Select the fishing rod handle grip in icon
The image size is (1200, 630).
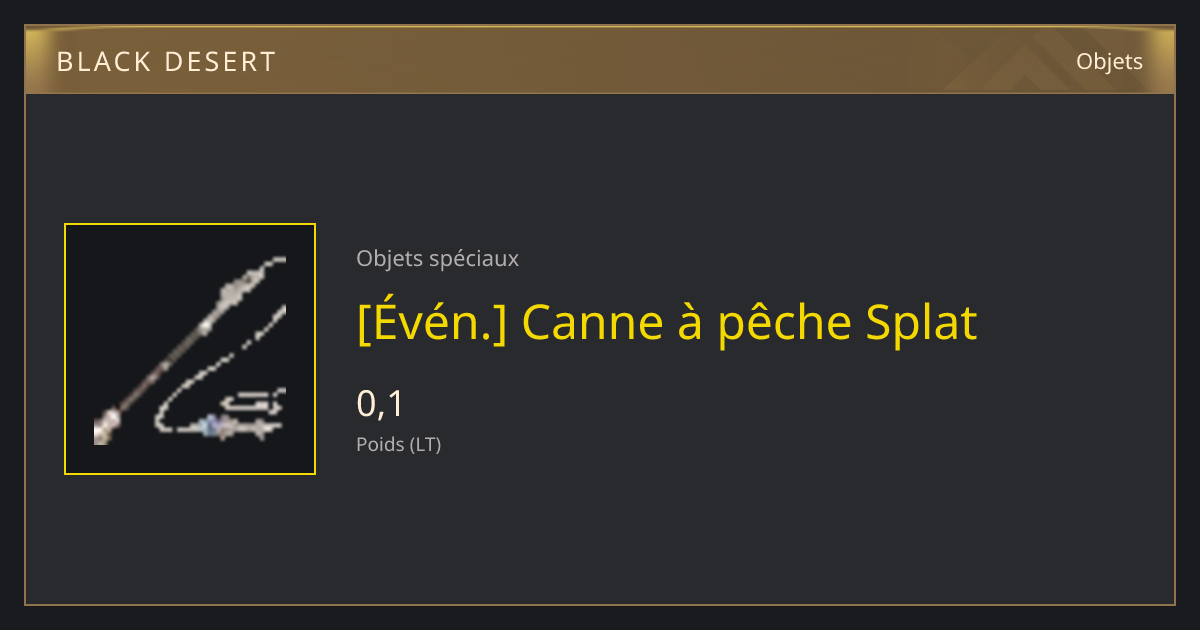click(105, 428)
